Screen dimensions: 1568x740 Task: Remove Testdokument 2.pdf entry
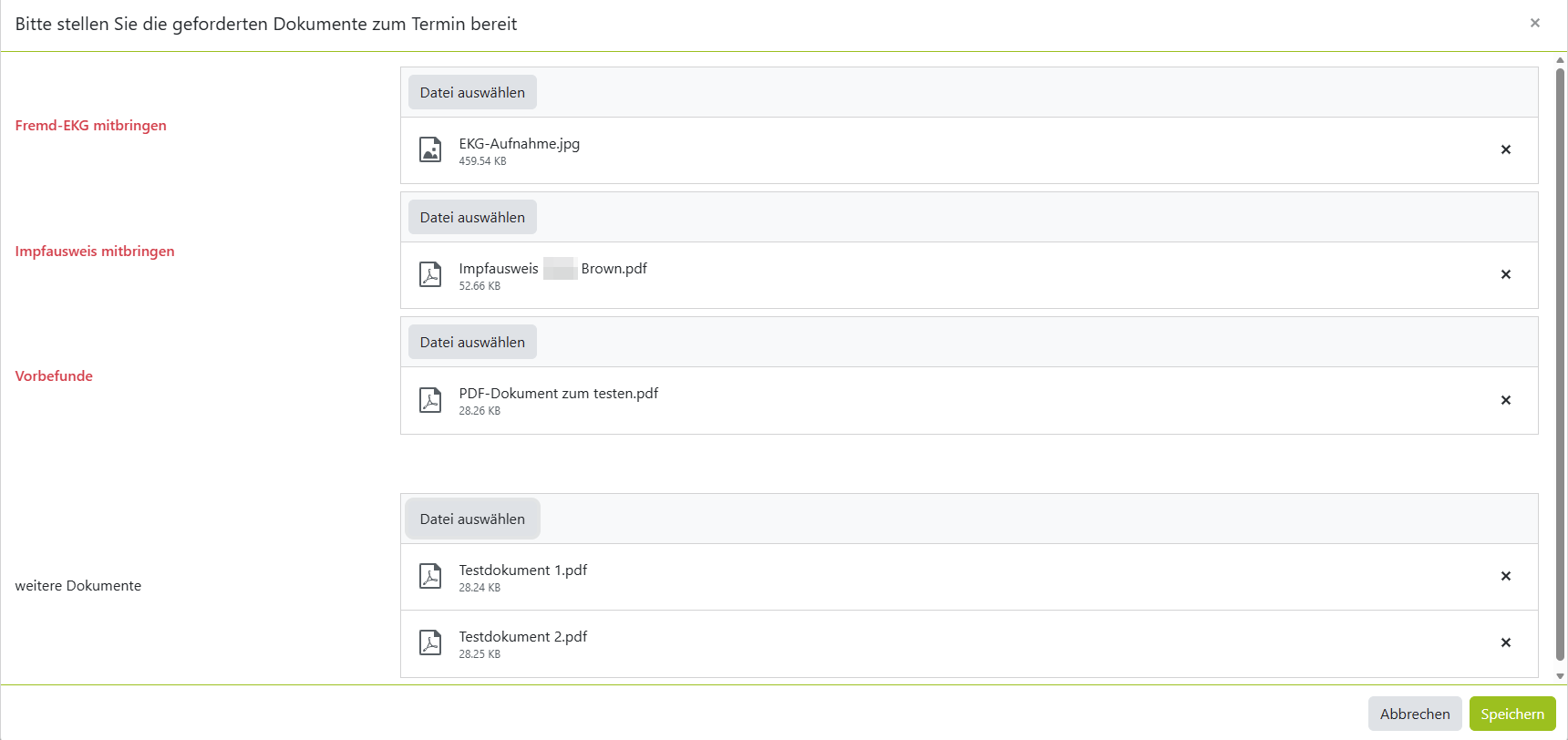point(1505,642)
